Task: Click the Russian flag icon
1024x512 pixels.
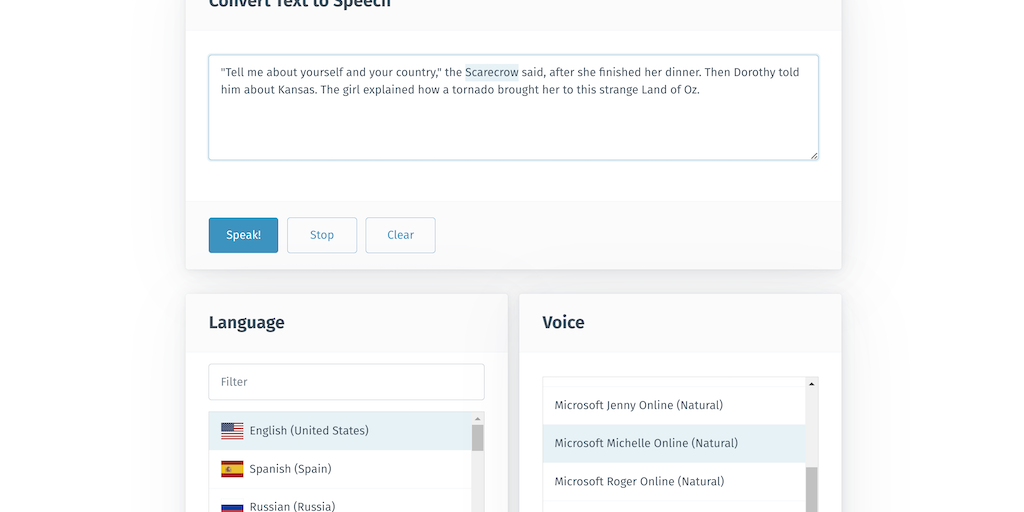Action: 232,506
